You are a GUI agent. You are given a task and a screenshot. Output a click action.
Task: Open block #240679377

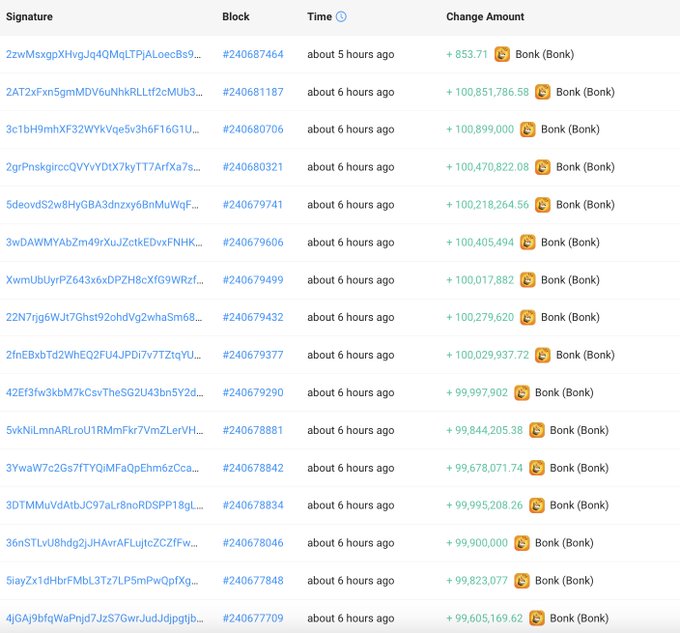253,355
